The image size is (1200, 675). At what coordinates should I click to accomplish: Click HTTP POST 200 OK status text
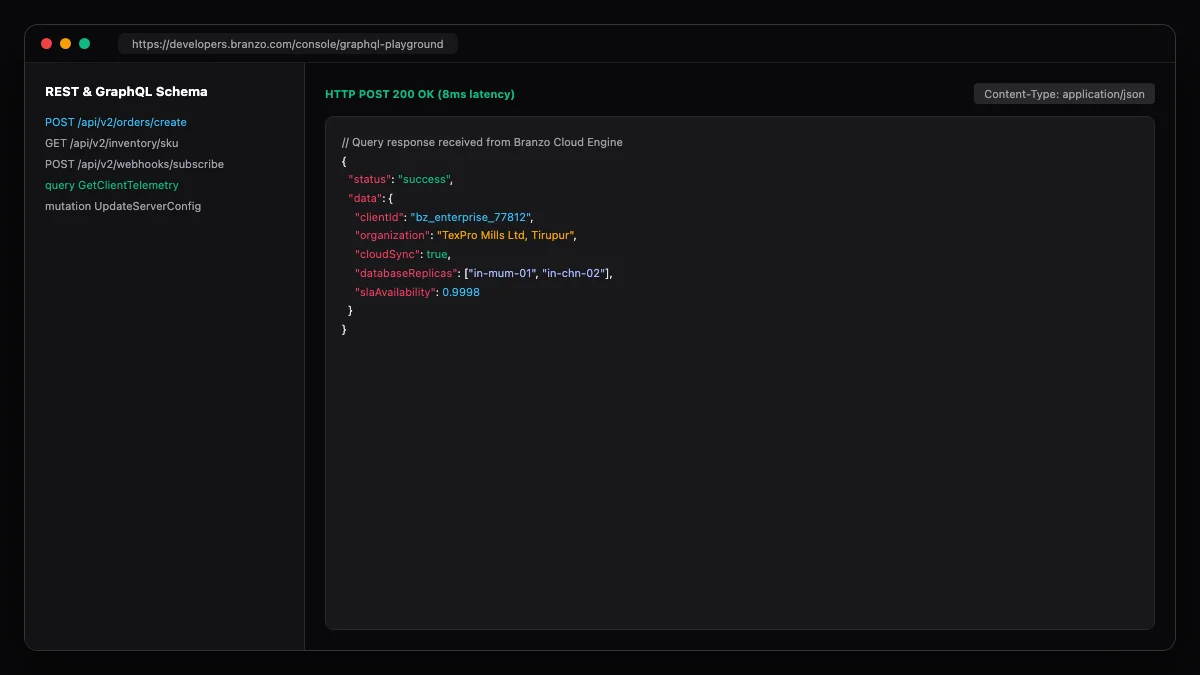point(420,94)
